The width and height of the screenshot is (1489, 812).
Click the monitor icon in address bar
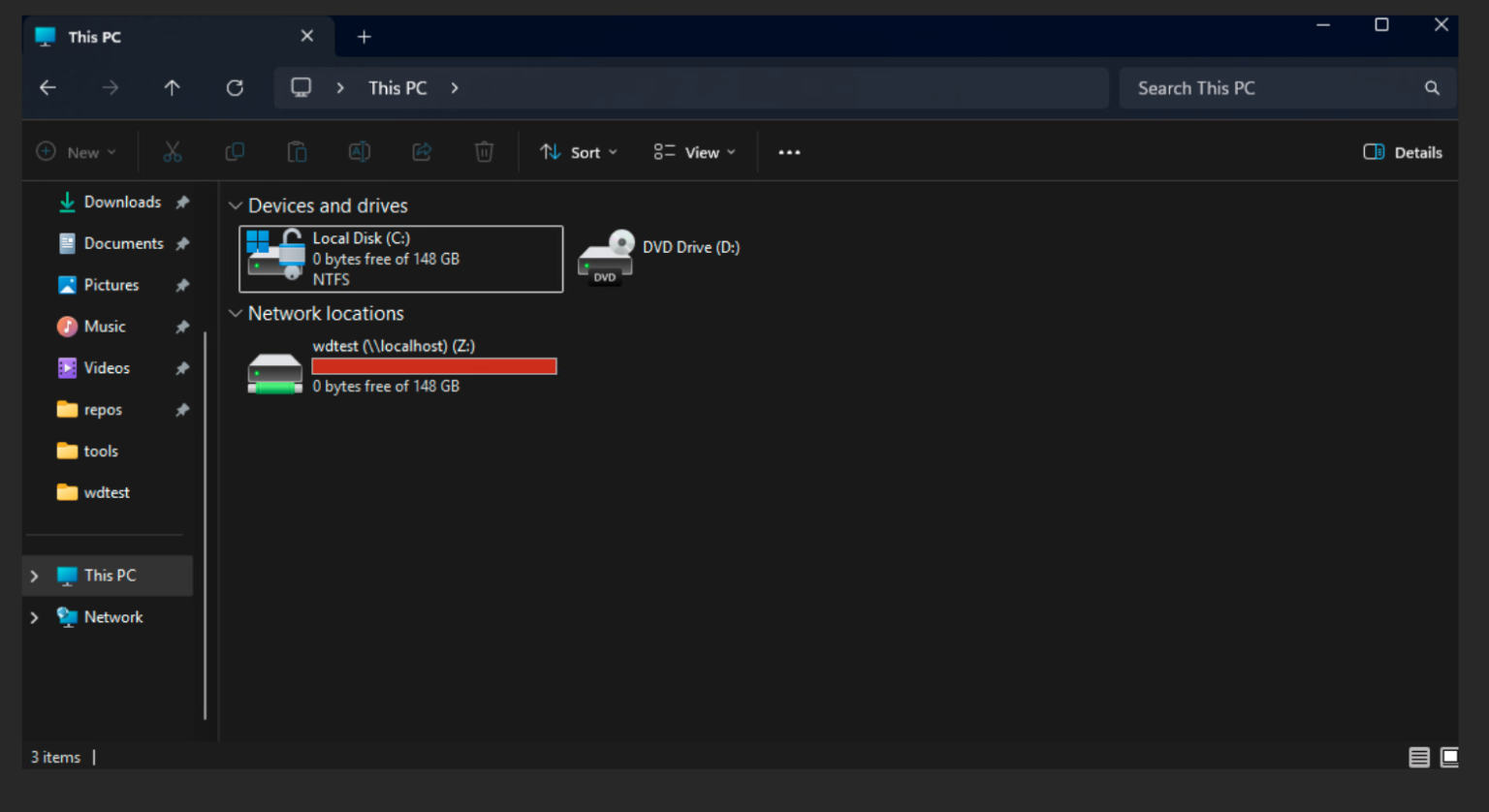301,88
